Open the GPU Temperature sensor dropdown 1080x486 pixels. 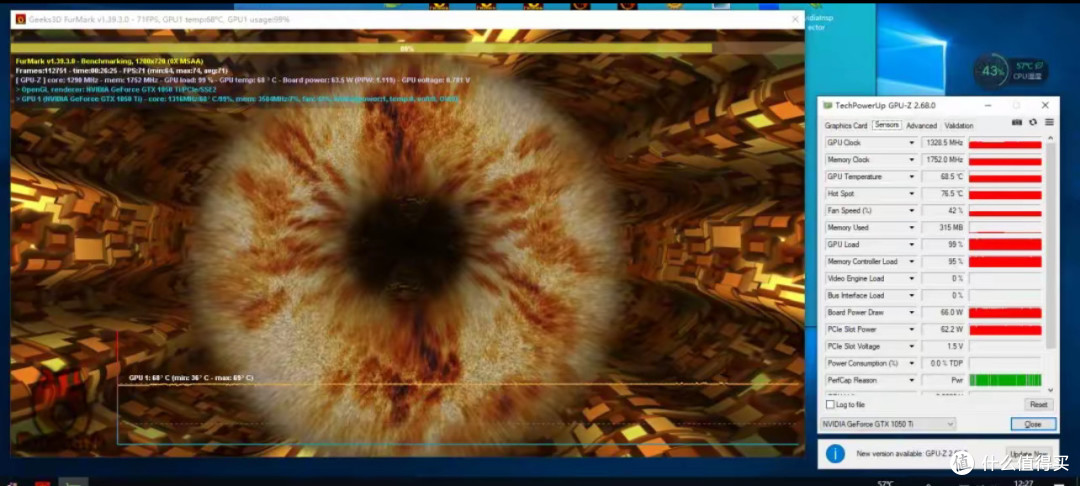tap(912, 177)
